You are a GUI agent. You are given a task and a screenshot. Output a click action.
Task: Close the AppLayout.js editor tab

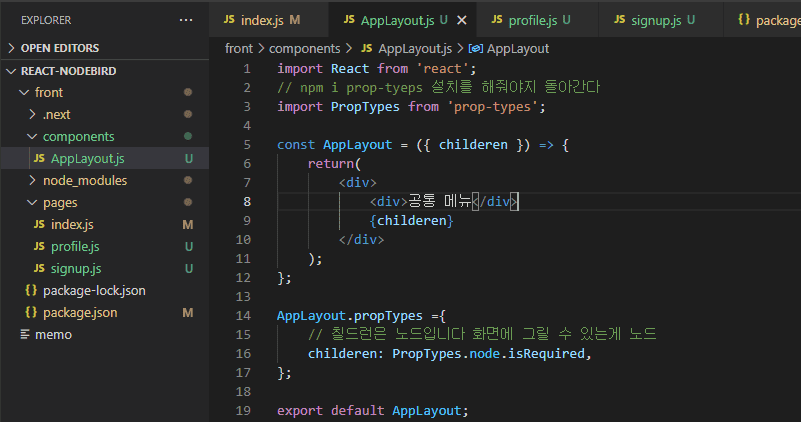[461, 20]
